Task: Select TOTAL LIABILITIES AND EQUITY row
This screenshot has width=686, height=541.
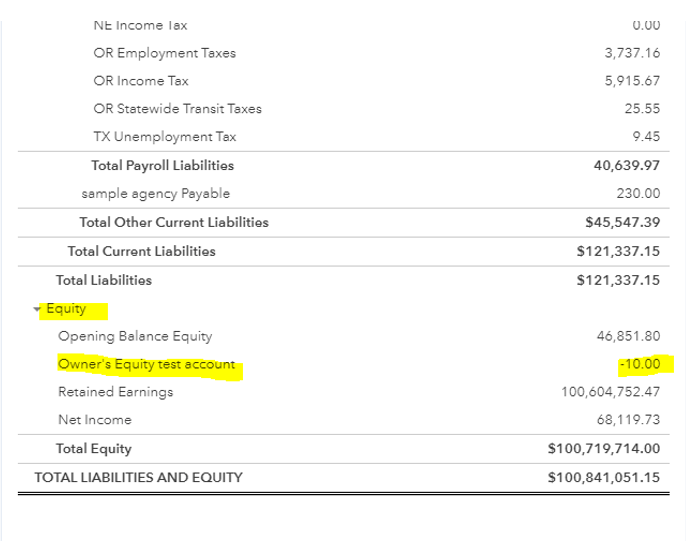Action: (343, 478)
